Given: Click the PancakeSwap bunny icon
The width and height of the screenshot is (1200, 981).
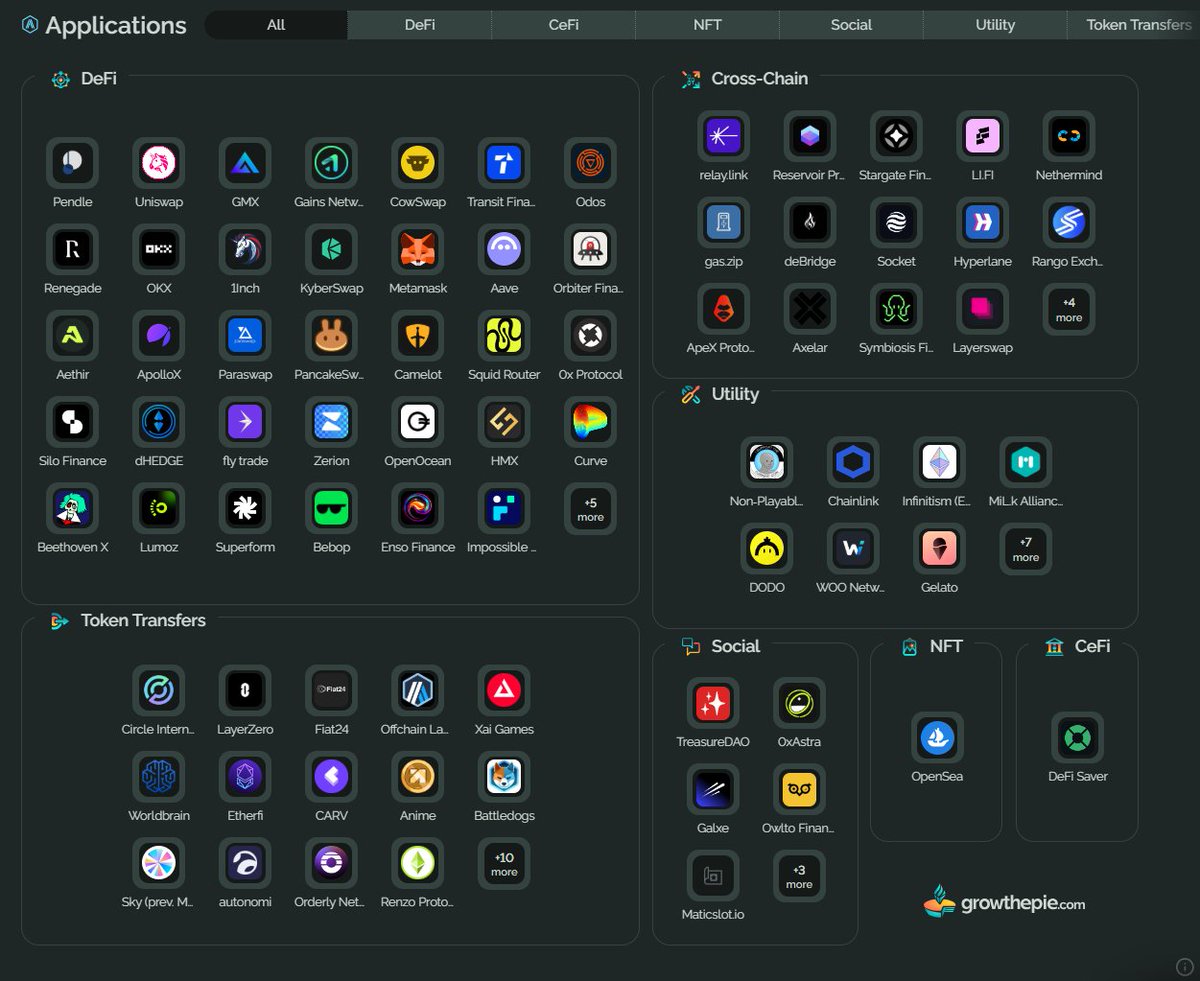Looking at the screenshot, I should coord(331,336).
